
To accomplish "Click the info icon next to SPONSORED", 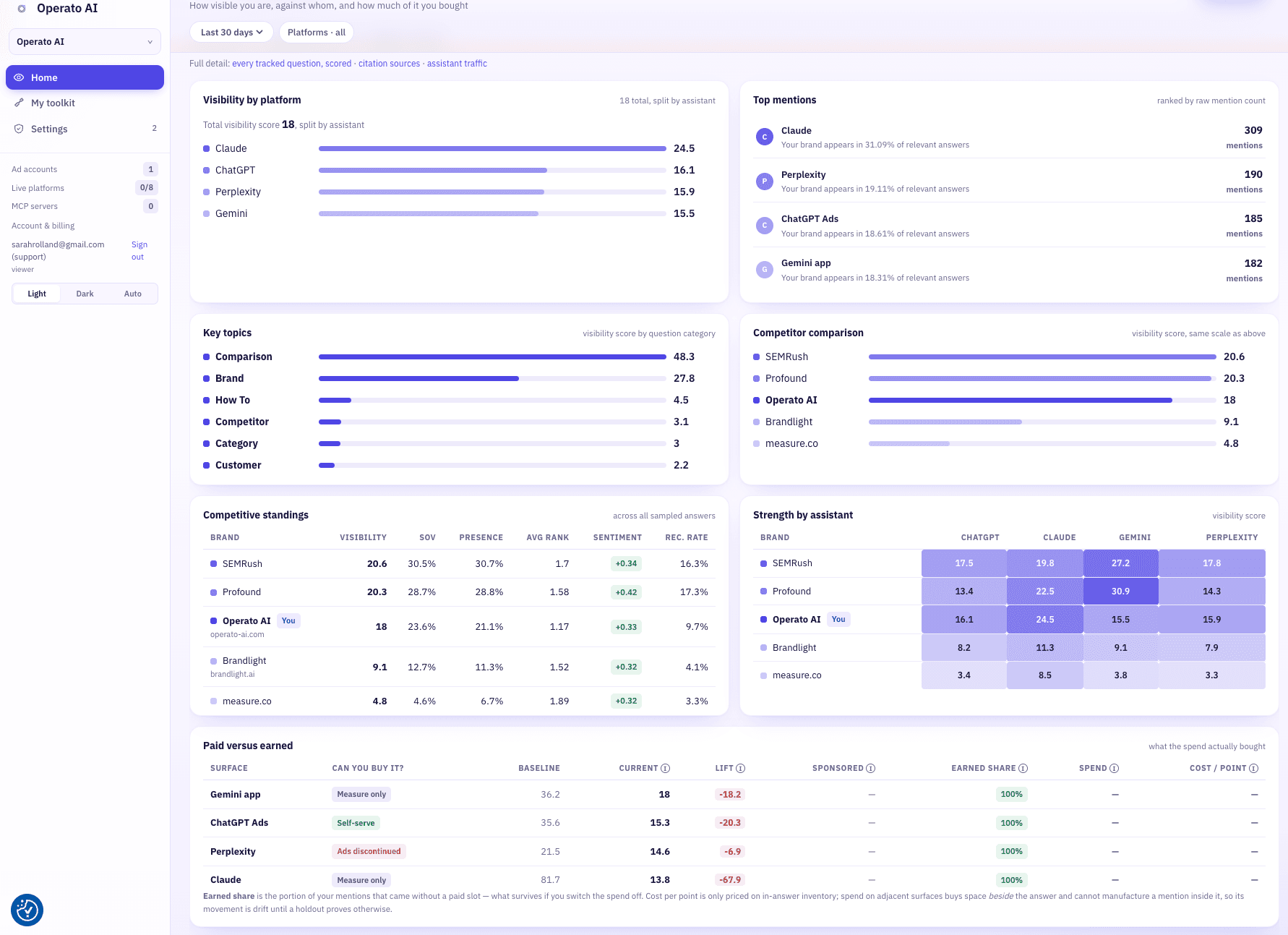I will [x=871, y=768].
